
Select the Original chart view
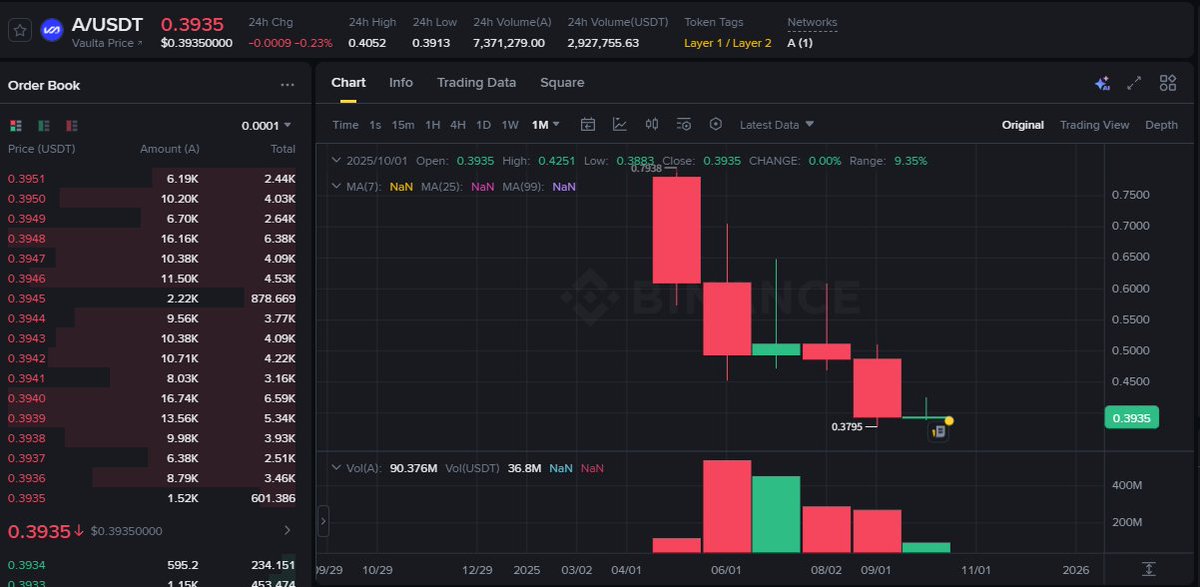pos(1023,125)
